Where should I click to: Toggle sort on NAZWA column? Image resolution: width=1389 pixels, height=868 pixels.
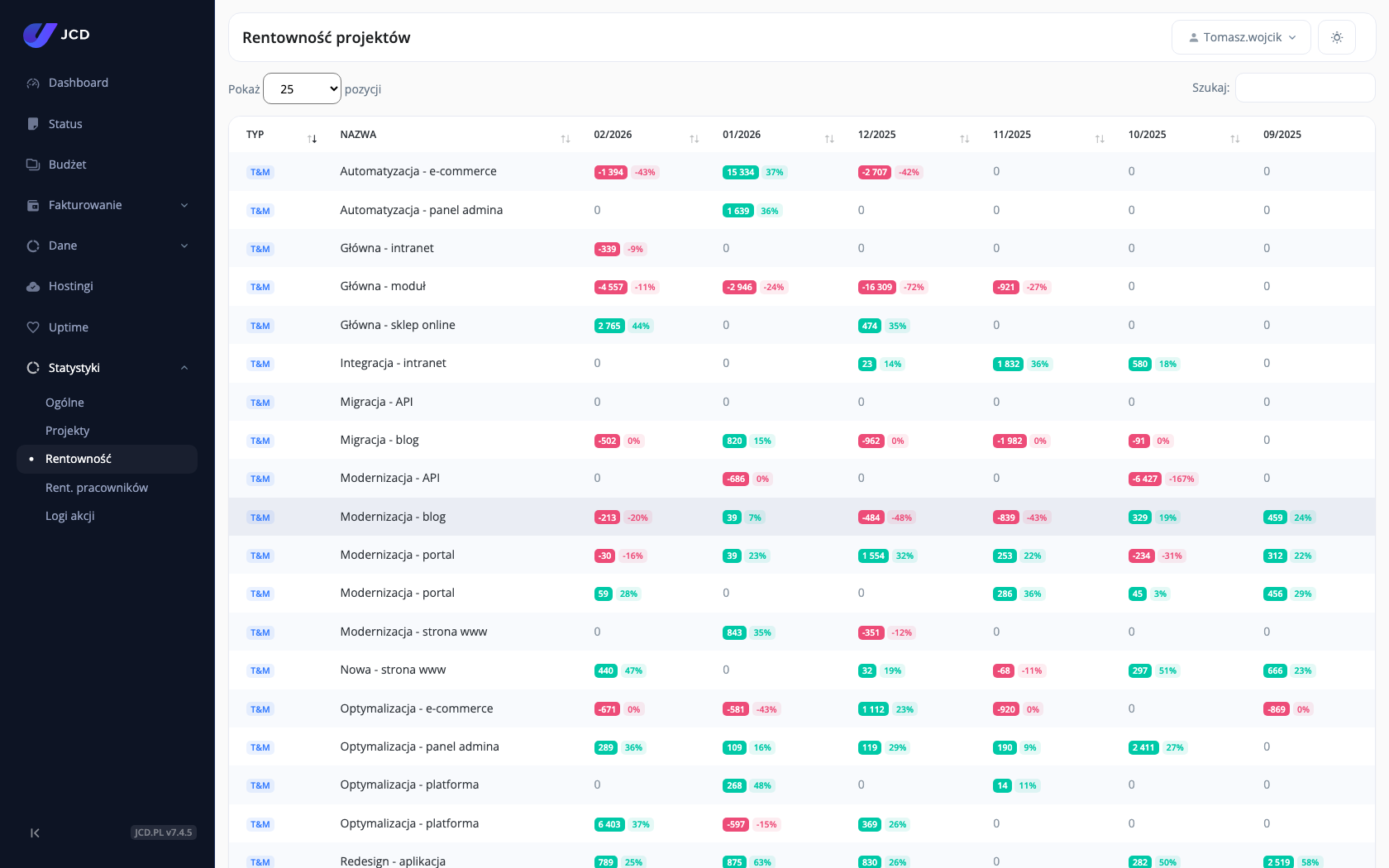click(566, 138)
